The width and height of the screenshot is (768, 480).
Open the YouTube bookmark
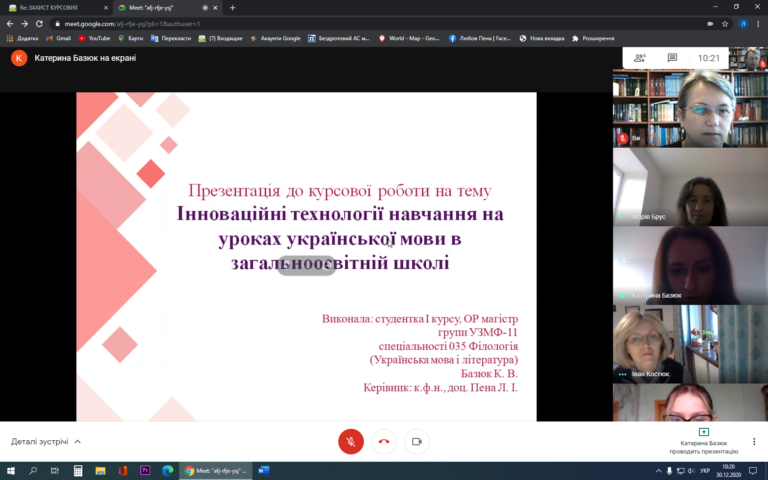pos(94,38)
